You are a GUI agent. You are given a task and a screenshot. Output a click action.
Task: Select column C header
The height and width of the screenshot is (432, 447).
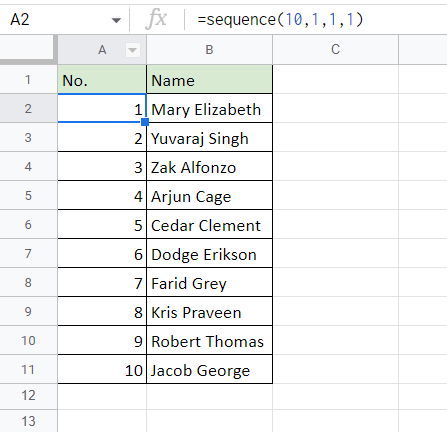(x=335, y=50)
